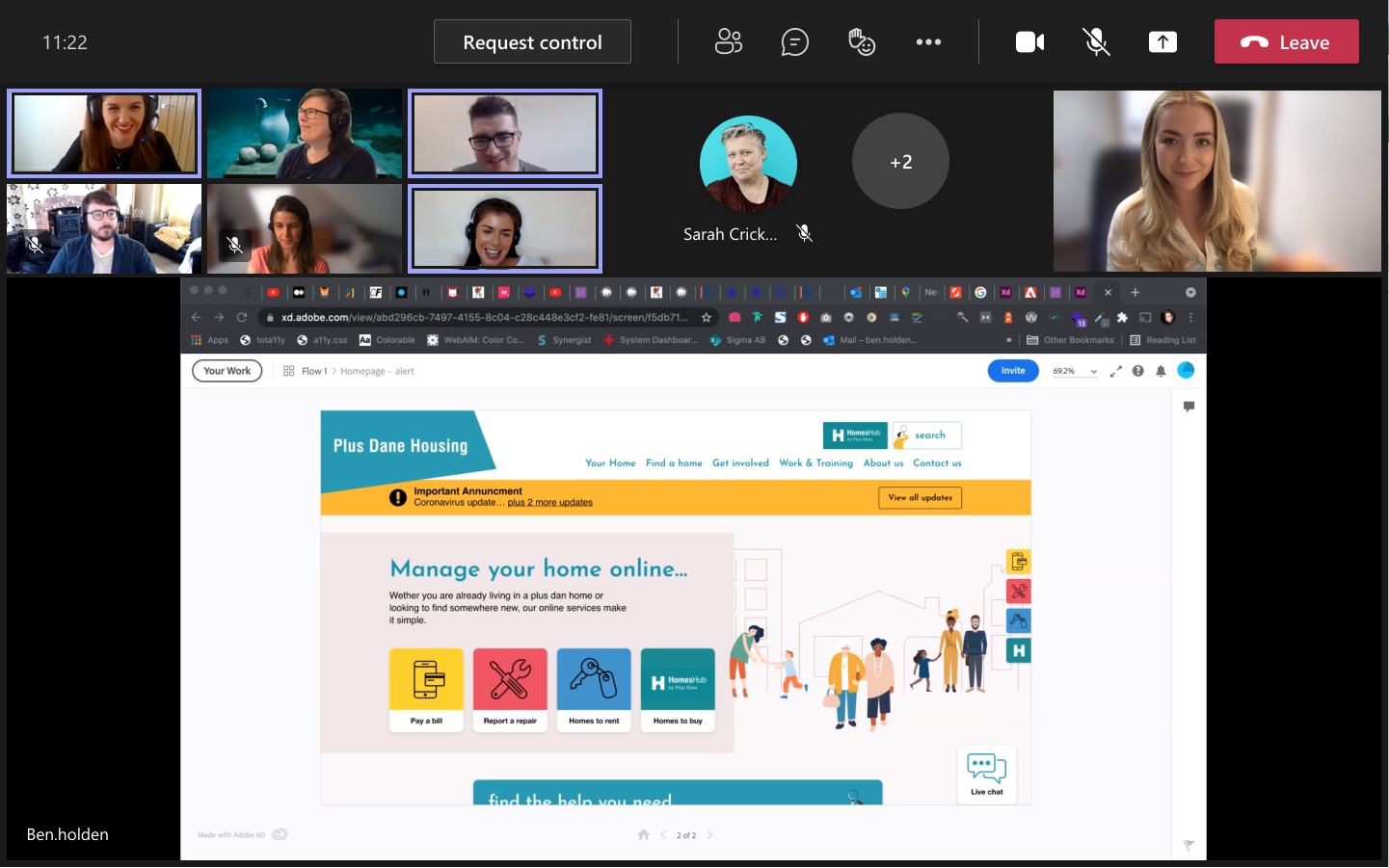Raise your hand in the meeting
1389x868 pixels.
point(861,41)
